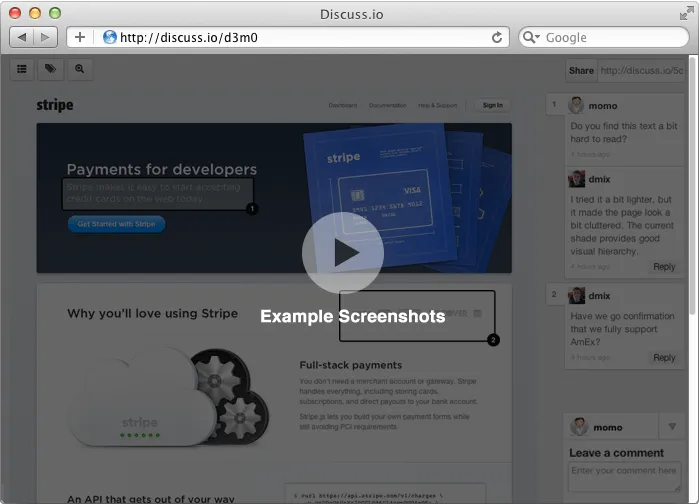The height and width of the screenshot is (504, 700).
Task: Click the "Leave a comment" heading
Action: [616, 453]
